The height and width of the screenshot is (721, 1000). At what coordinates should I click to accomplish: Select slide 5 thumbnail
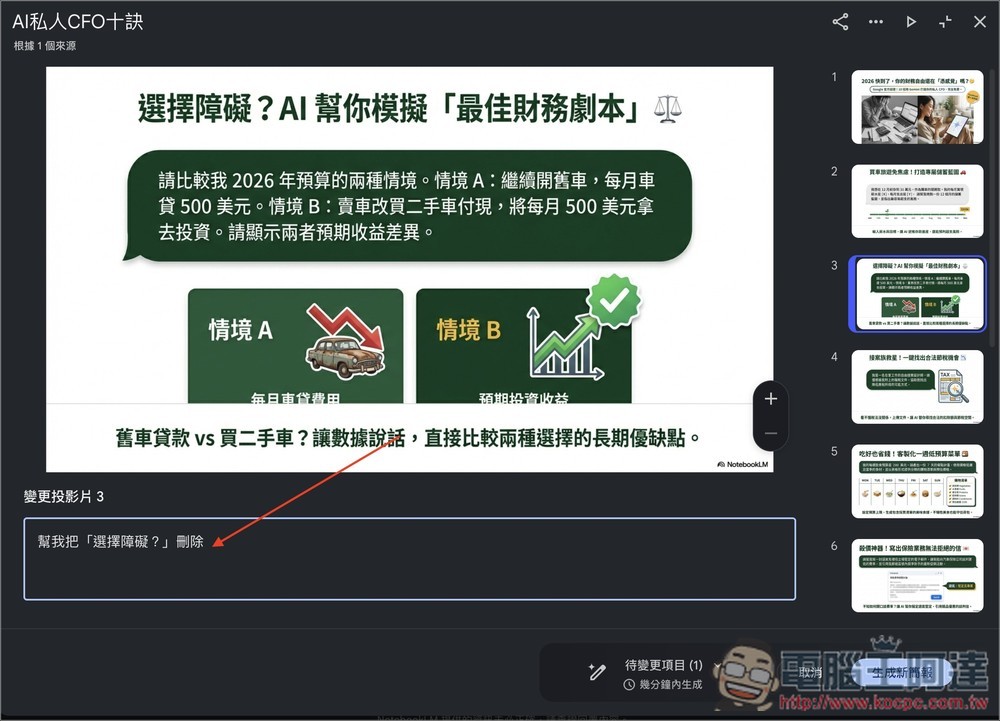point(917,481)
